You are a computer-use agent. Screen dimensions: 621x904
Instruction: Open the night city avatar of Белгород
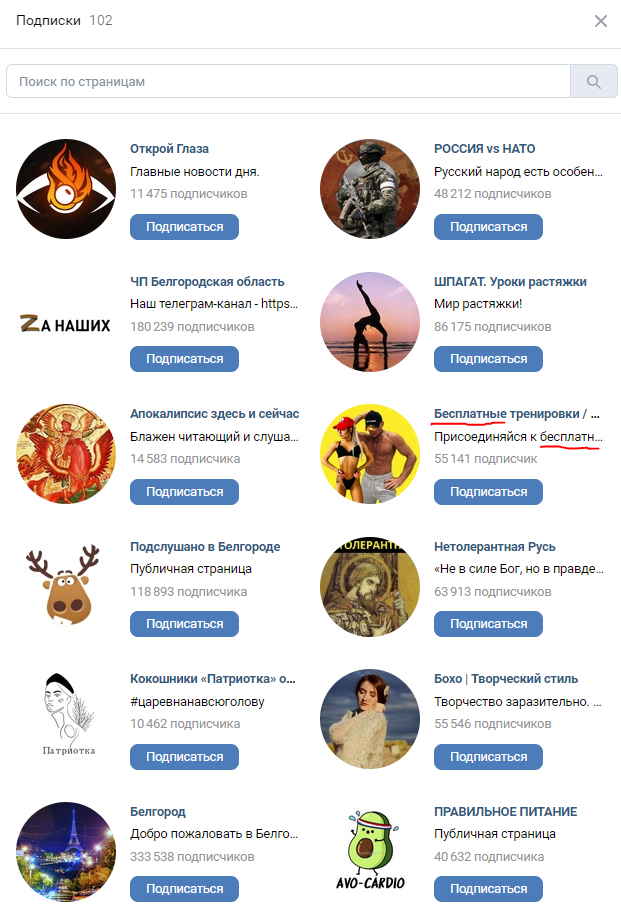point(66,851)
